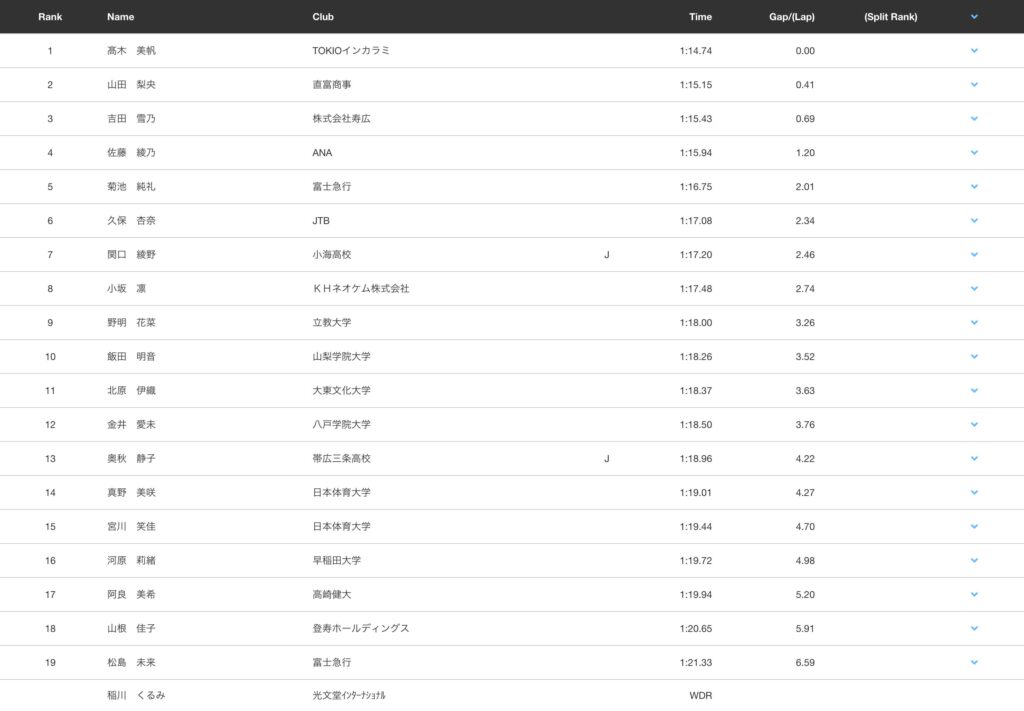
Task: Select the WDR status in the bottom row
Action: coord(700,696)
